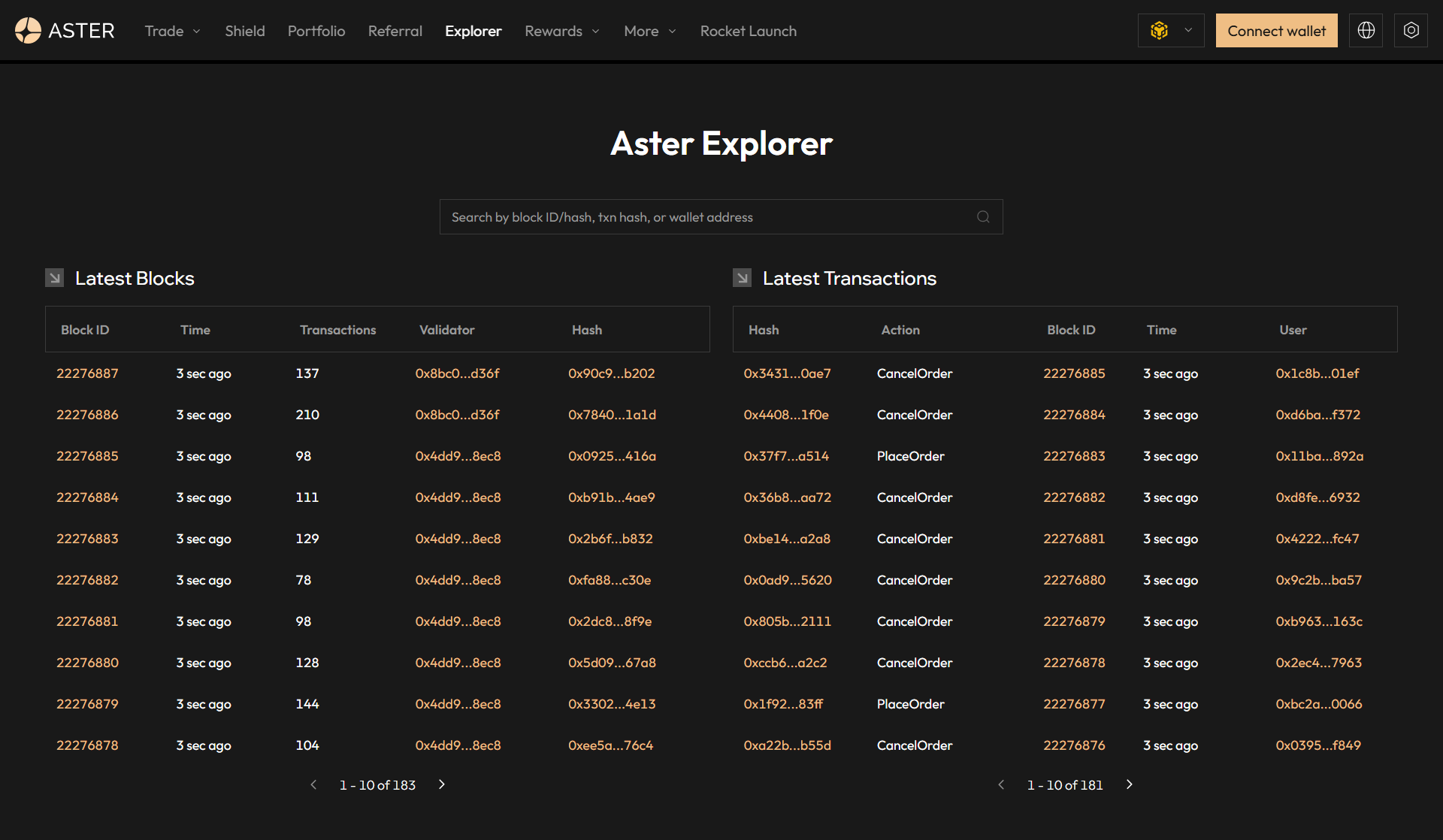This screenshot has height=840, width=1443.
Task: Click the corner-arrow icon beside Latest Blocks
Action: (x=53, y=277)
